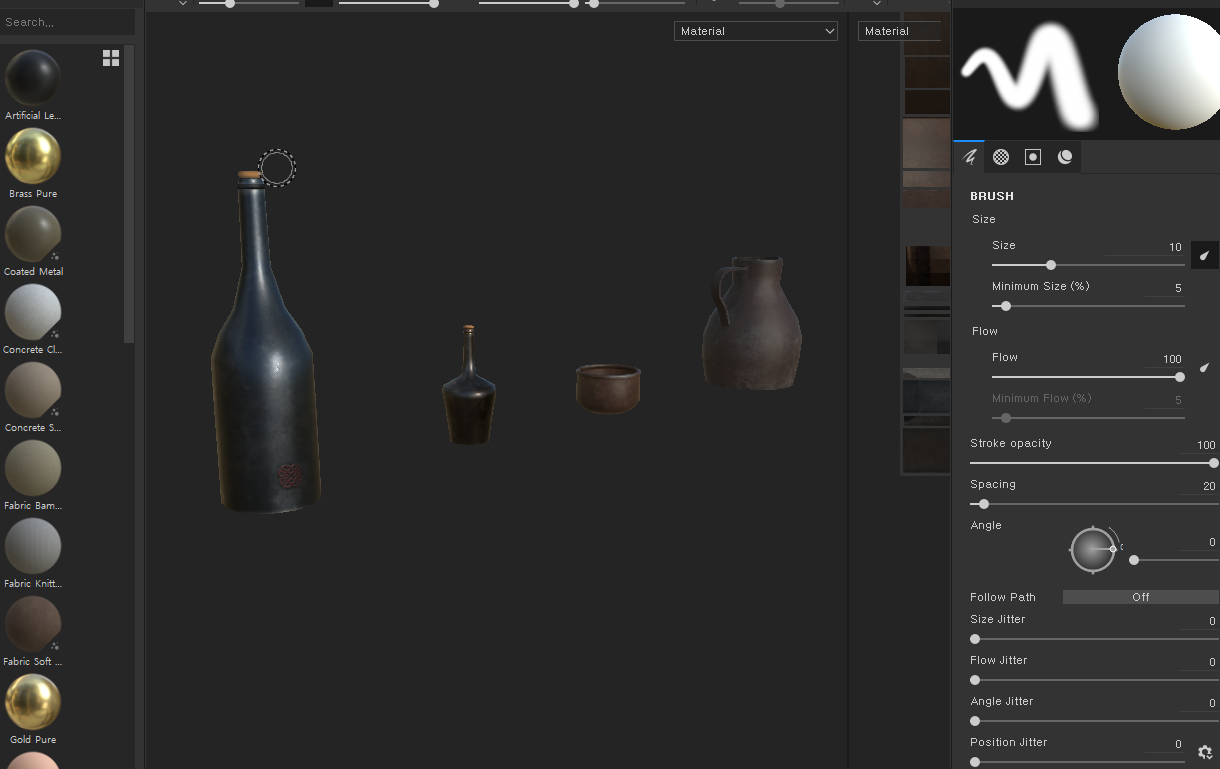Open the Material properties tab icon
This screenshot has width=1220, height=769.
[x=1065, y=157]
